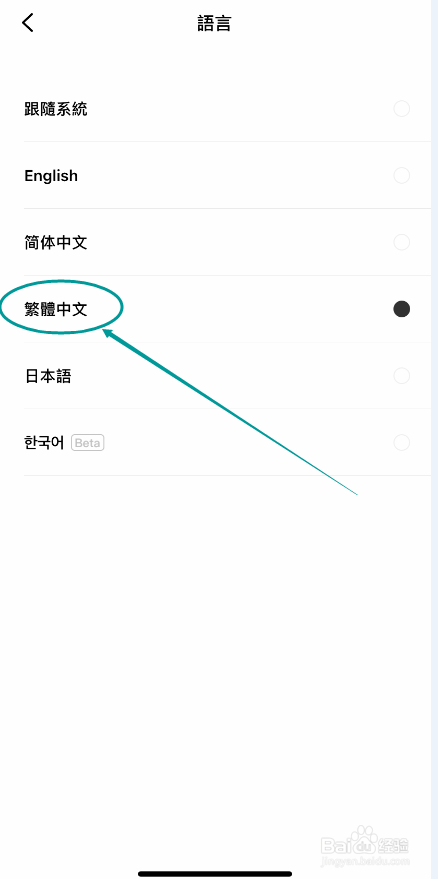The height and width of the screenshot is (879, 438).
Task: Select the 简体中文 radio button
Action: 402,242
